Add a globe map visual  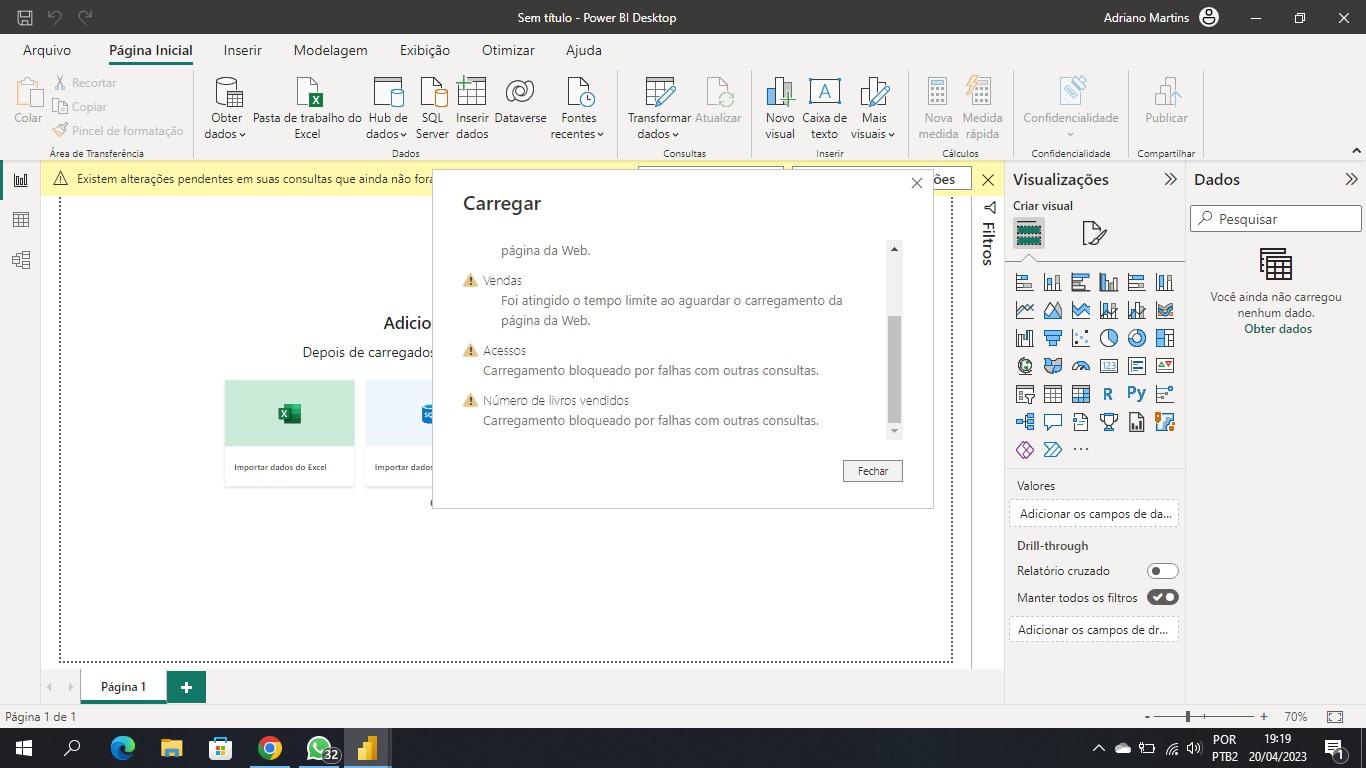click(1025, 366)
